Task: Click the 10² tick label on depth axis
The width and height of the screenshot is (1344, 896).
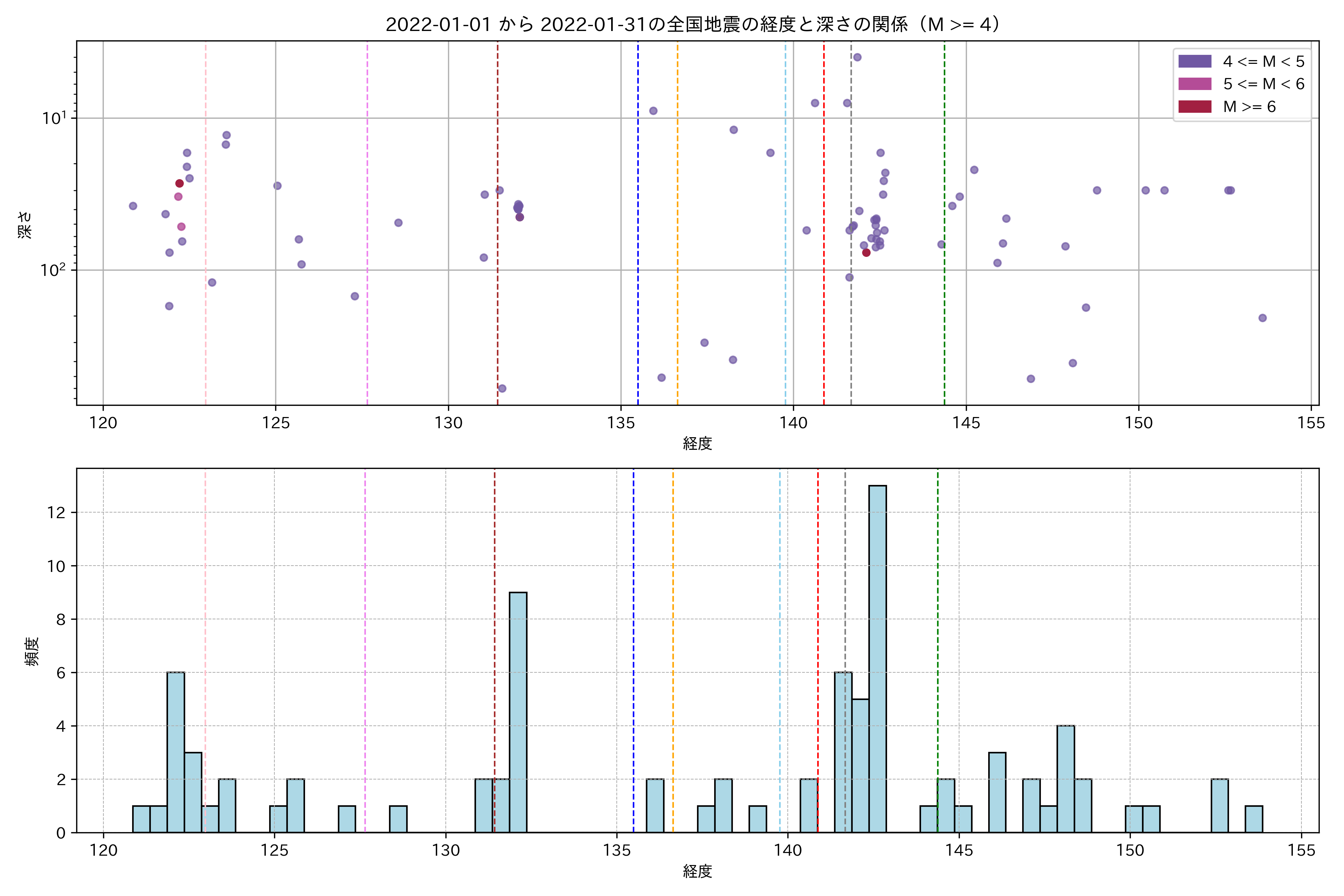Action: pos(53,269)
